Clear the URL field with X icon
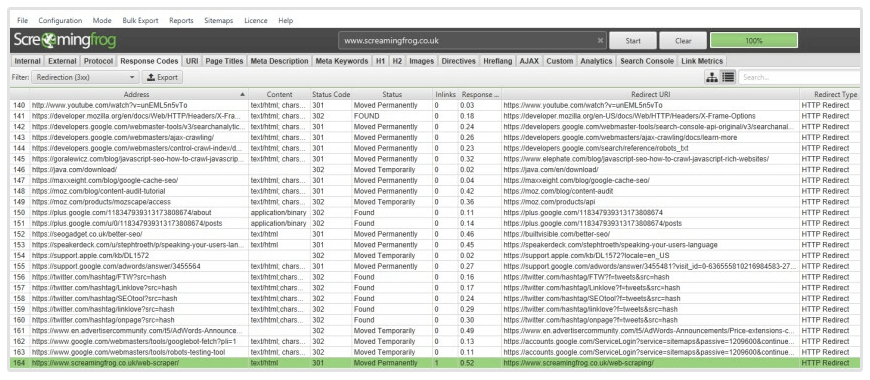This screenshot has height=380, width=870. [600, 40]
